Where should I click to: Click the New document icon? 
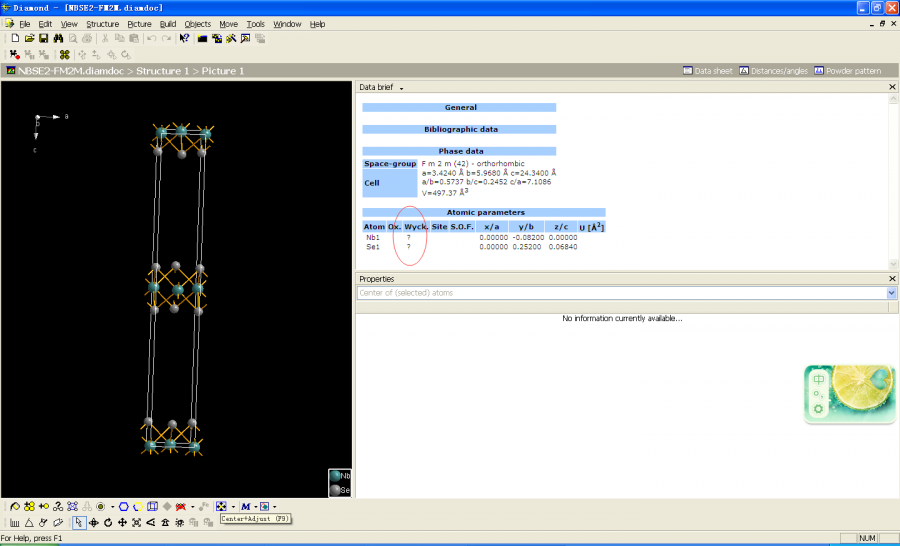click(15, 38)
